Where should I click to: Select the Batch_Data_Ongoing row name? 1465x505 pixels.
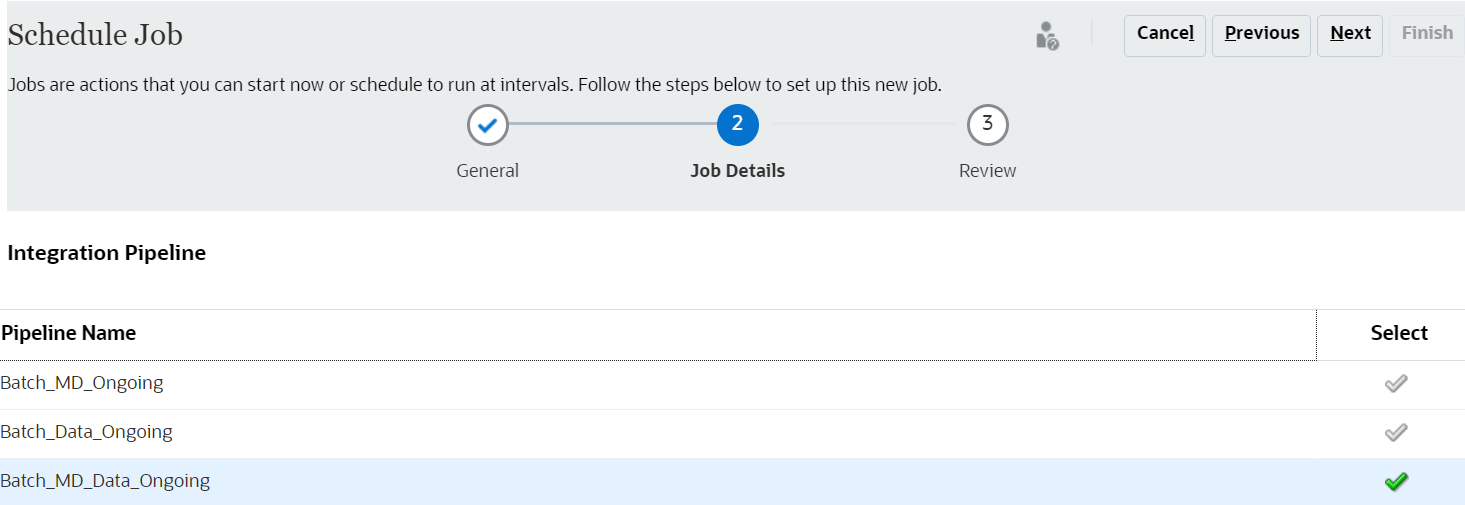(x=87, y=432)
